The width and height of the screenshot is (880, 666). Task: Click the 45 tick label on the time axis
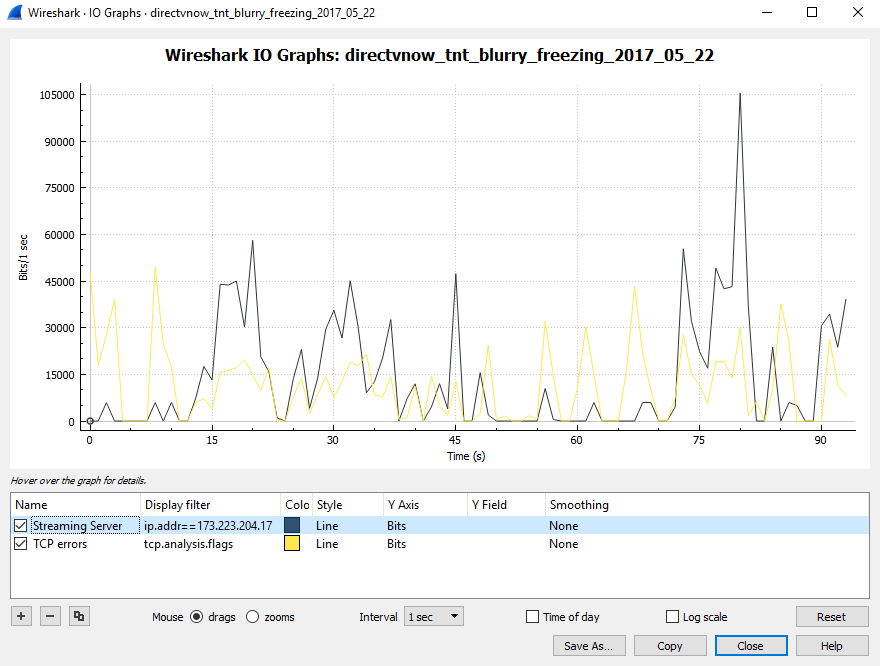pos(455,440)
